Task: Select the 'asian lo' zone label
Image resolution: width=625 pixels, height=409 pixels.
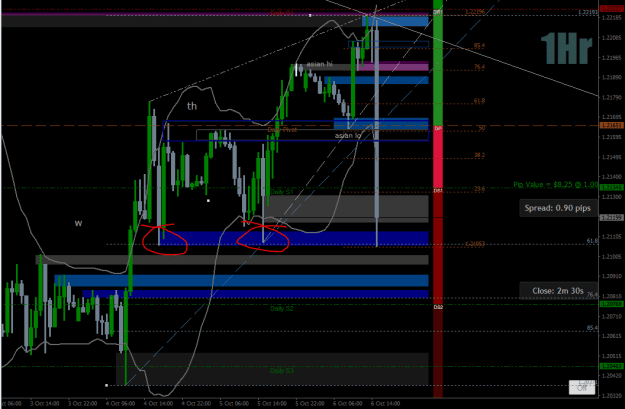Action: pos(348,136)
